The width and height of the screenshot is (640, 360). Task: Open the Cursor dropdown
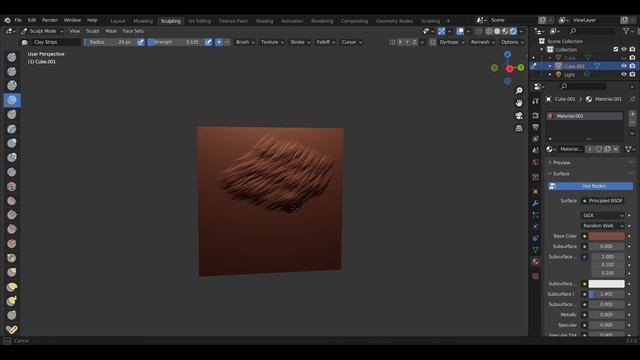click(351, 42)
